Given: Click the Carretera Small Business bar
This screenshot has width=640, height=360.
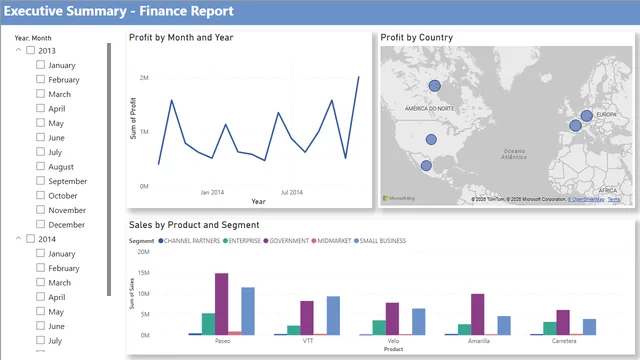Looking at the screenshot, I should (x=589, y=327).
